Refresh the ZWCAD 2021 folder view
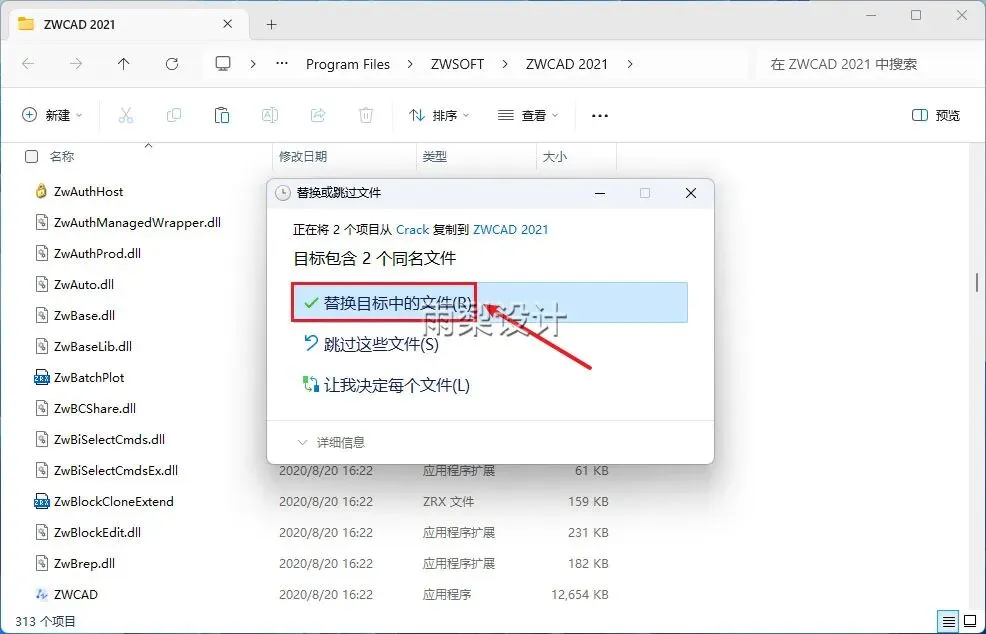Viewport: 986px width, 634px height. click(172, 64)
